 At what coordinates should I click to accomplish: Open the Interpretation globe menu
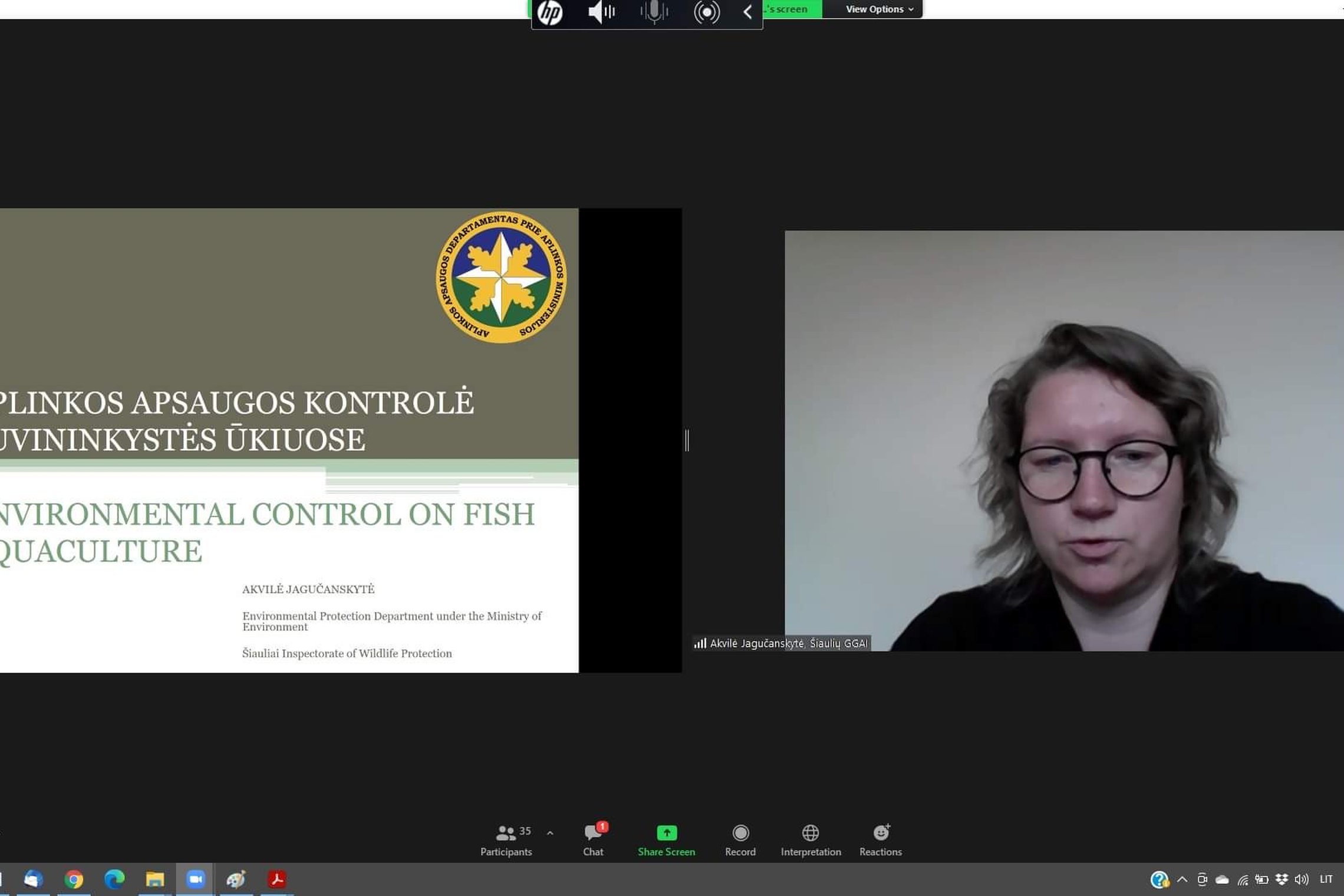point(811,840)
